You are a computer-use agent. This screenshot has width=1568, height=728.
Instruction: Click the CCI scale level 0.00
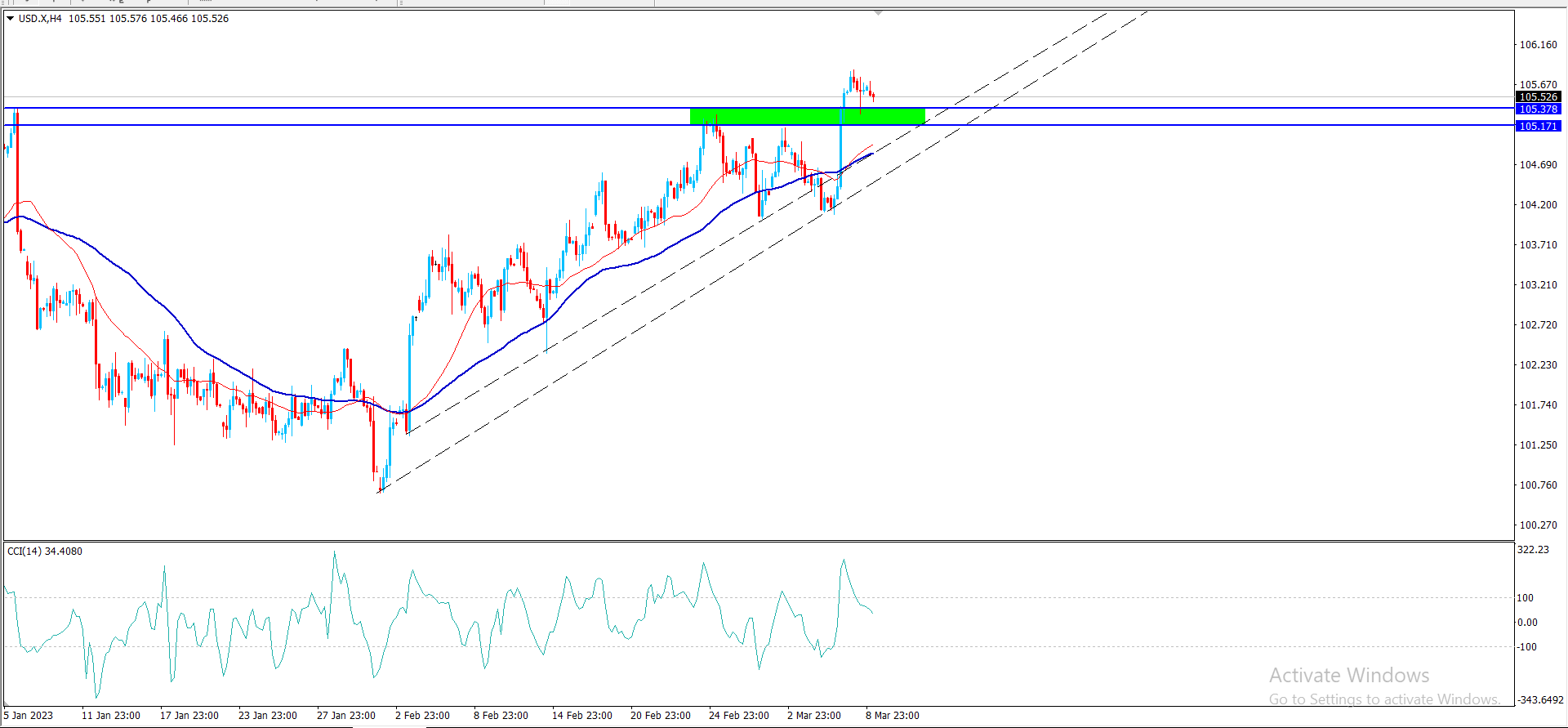coord(1527,623)
